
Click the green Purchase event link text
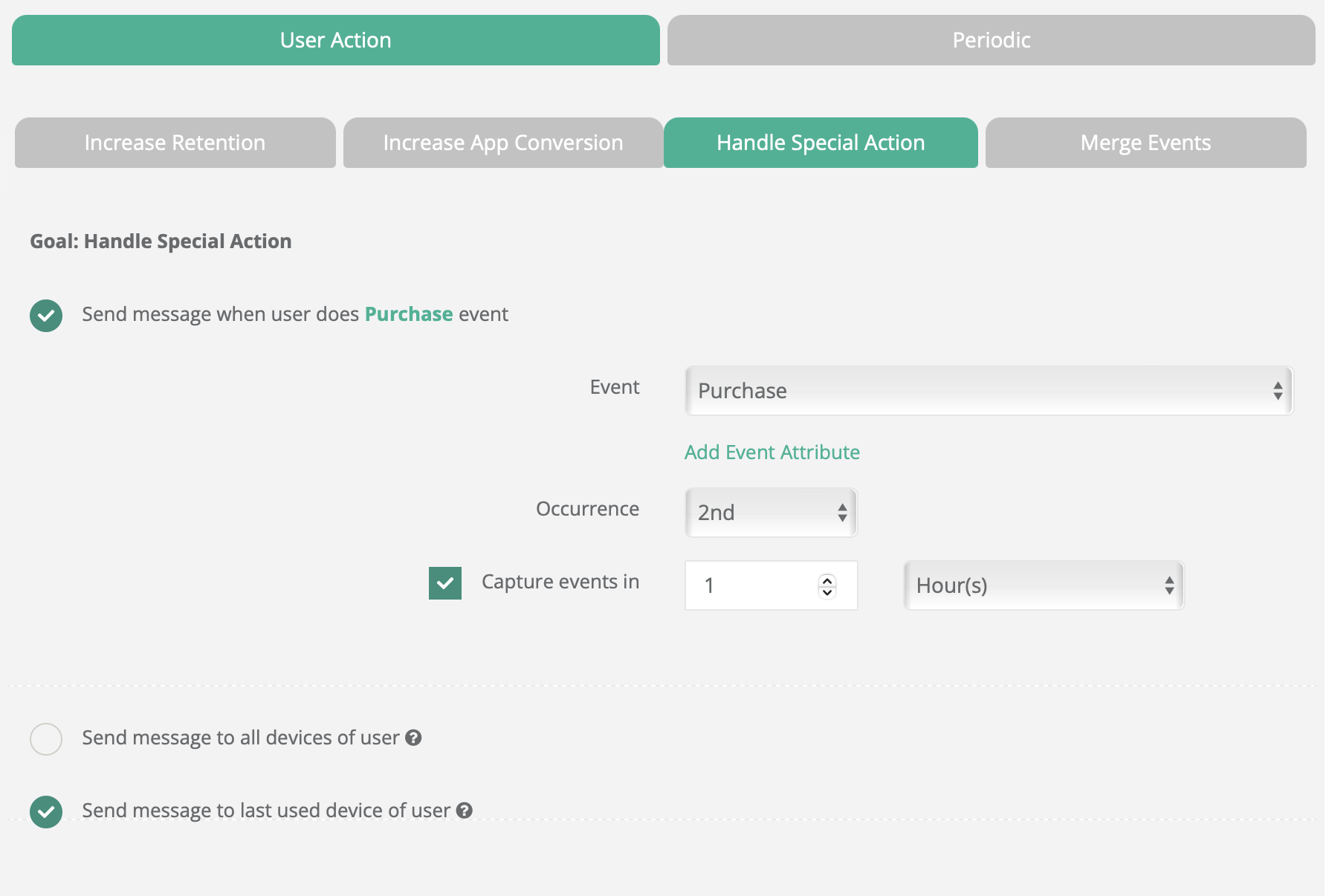408,314
